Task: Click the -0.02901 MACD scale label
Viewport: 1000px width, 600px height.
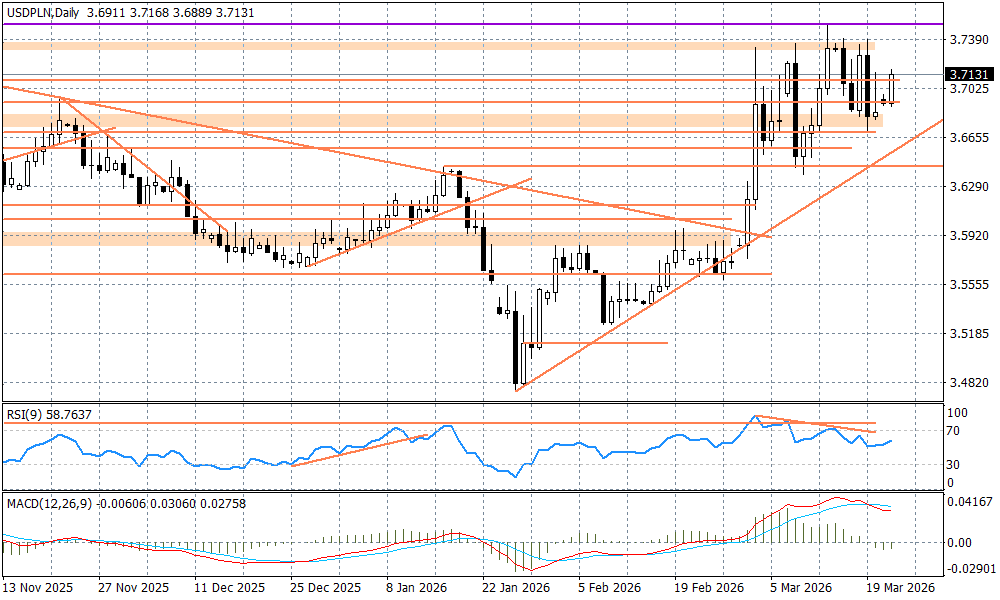Action: point(969,568)
